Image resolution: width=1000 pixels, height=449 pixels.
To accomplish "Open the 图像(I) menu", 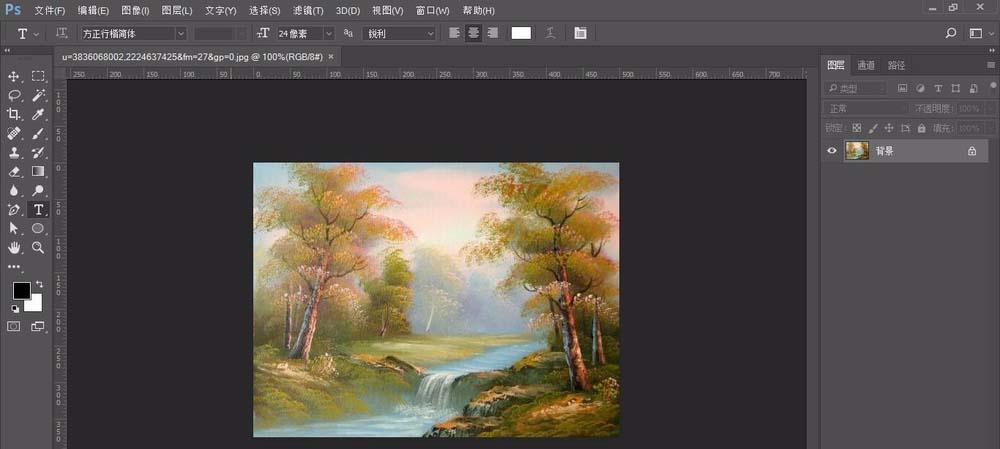I will click(135, 11).
